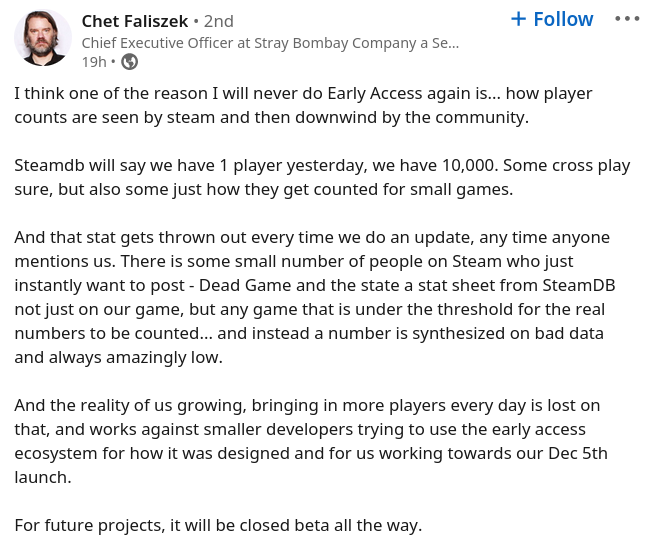651x537 pixels.
Task: Click the 19h post timestamp
Action: pyautogui.click(x=93, y=62)
